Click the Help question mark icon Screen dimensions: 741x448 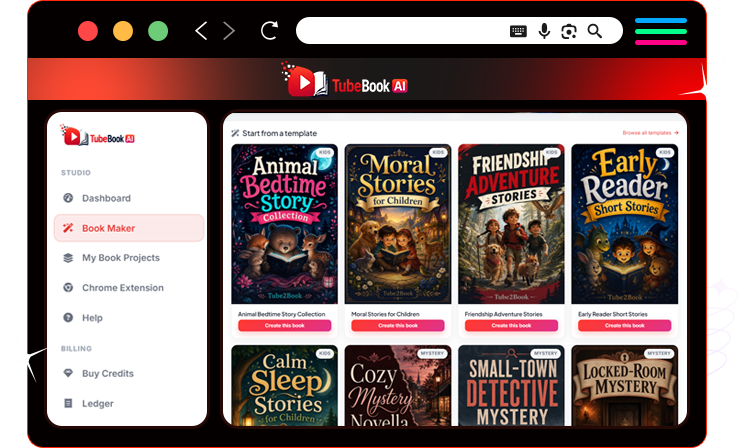[68, 318]
